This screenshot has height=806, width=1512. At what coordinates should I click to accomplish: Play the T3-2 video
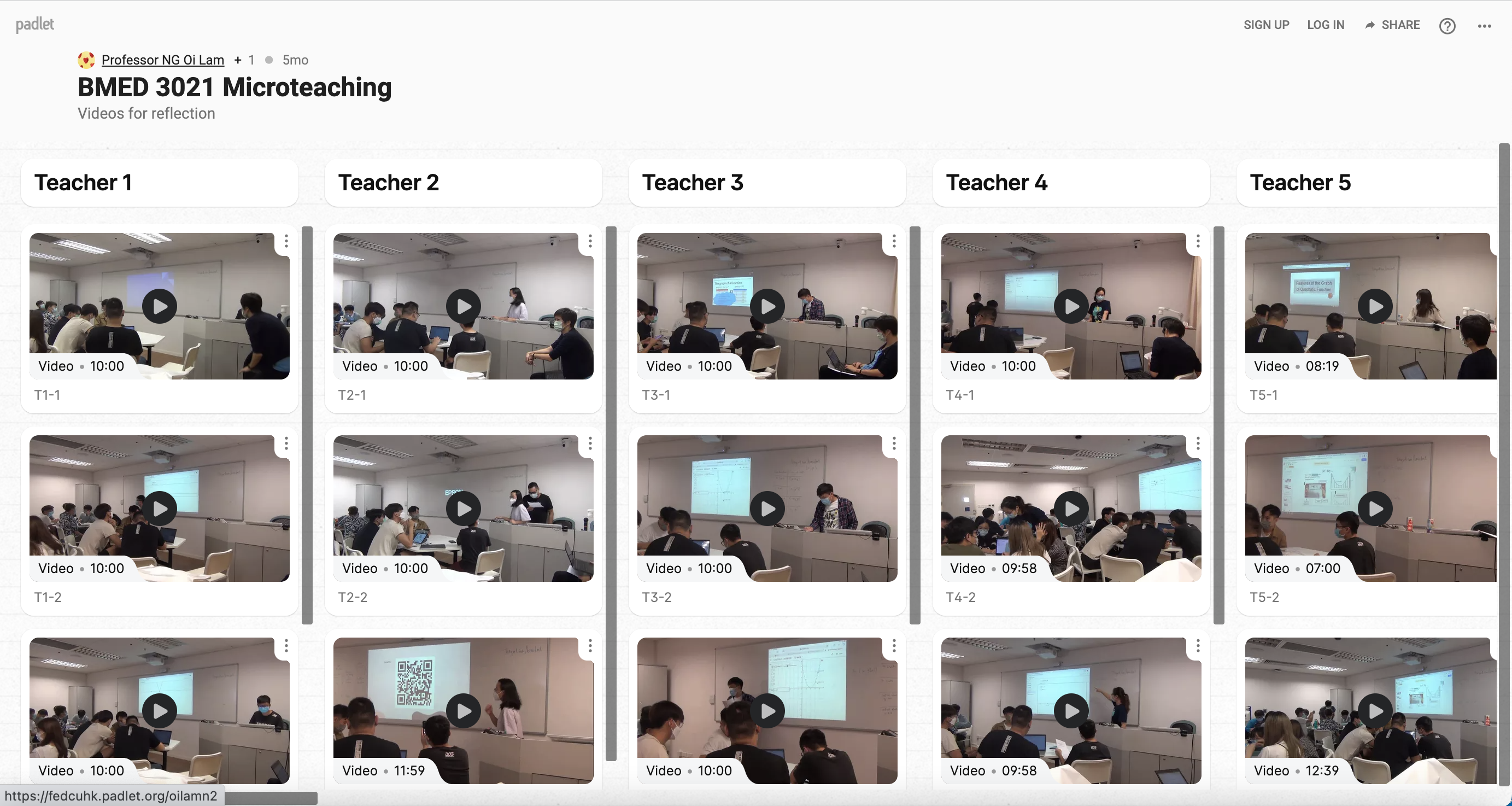pyautogui.click(x=767, y=509)
